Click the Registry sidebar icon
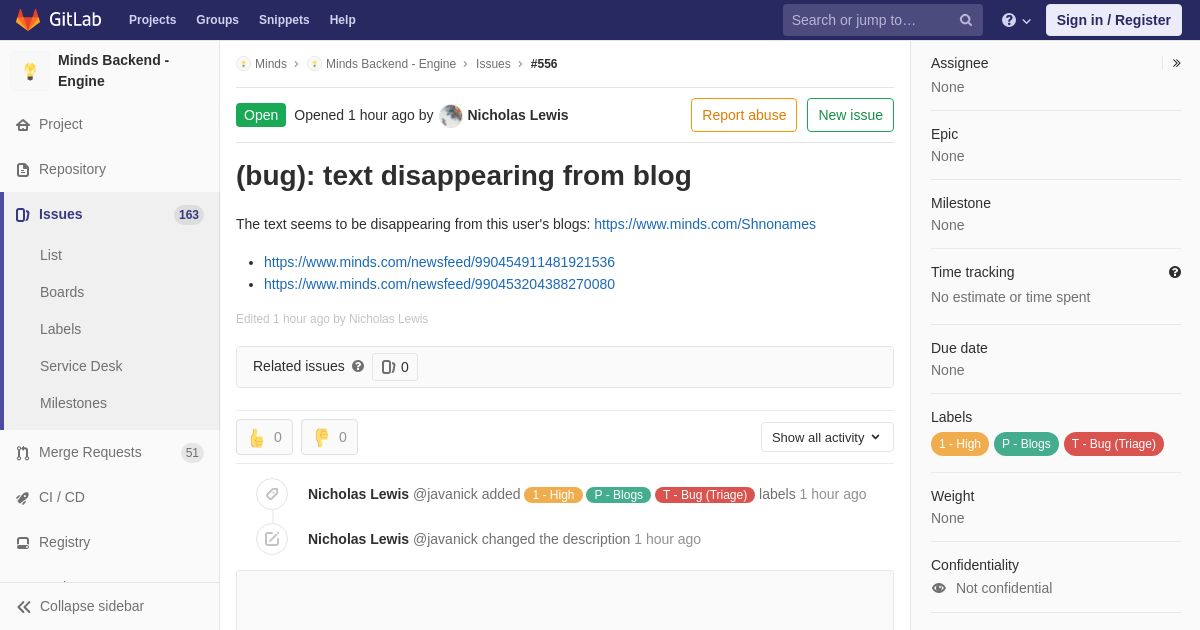This screenshot has height=630, width=1200. (23, 543)
